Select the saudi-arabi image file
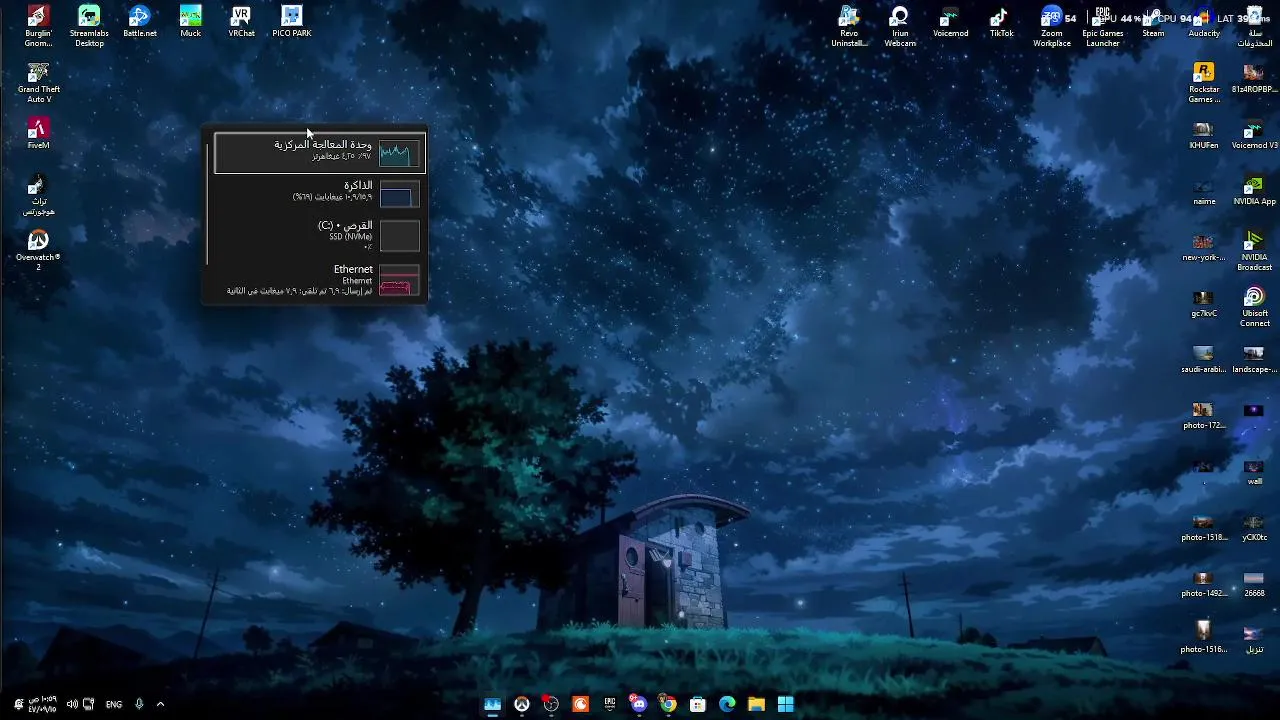The height and width of the screenshot is (720, 1280). tap(1204, 357)
